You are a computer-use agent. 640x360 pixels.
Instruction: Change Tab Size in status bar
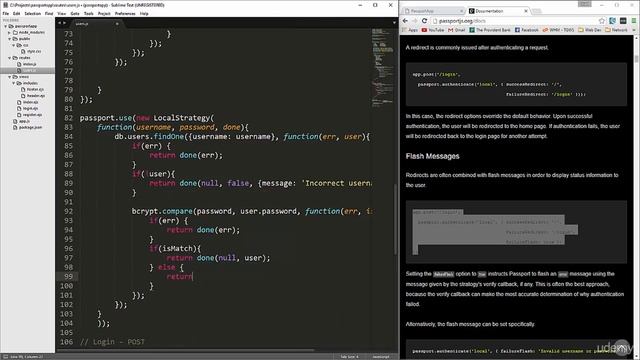pos(349,357)
